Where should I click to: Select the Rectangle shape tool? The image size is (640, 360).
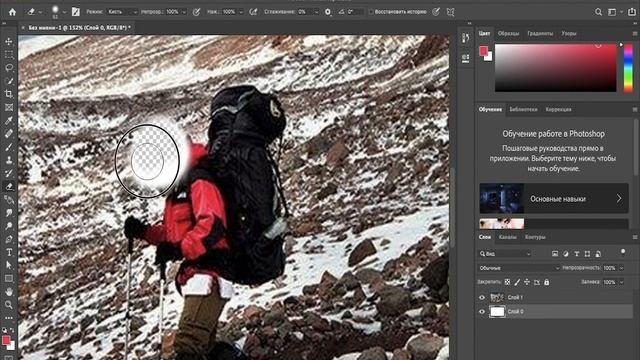click(x=9, y=278)
